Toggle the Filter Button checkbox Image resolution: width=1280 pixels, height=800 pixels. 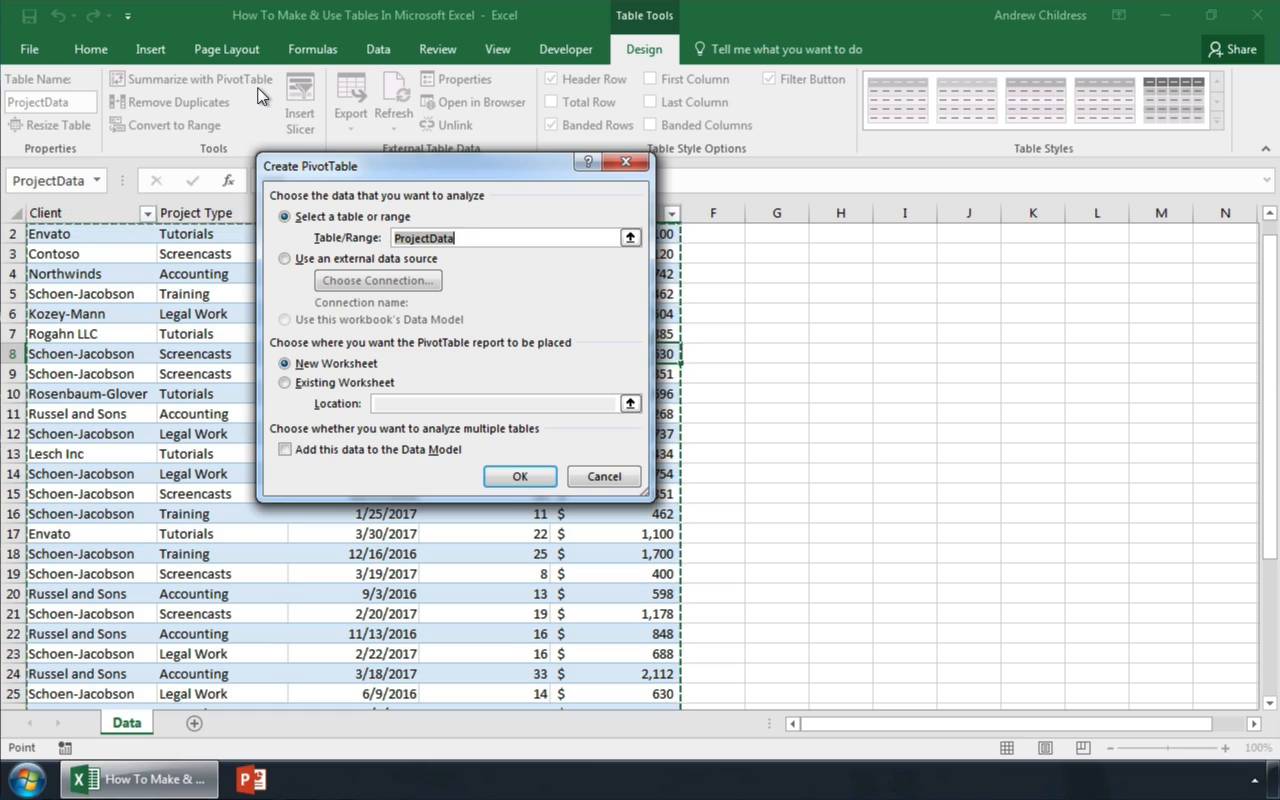(x=769, y=79)
